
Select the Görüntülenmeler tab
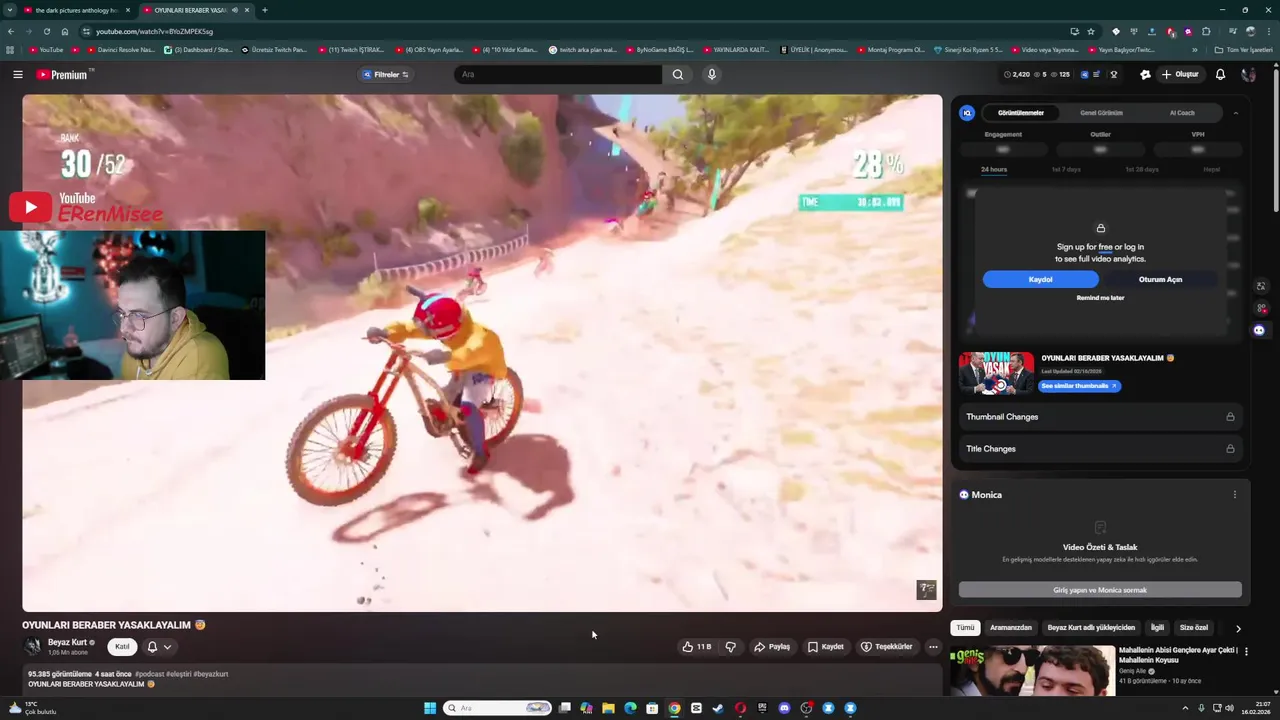click(x=1021, y=113)
